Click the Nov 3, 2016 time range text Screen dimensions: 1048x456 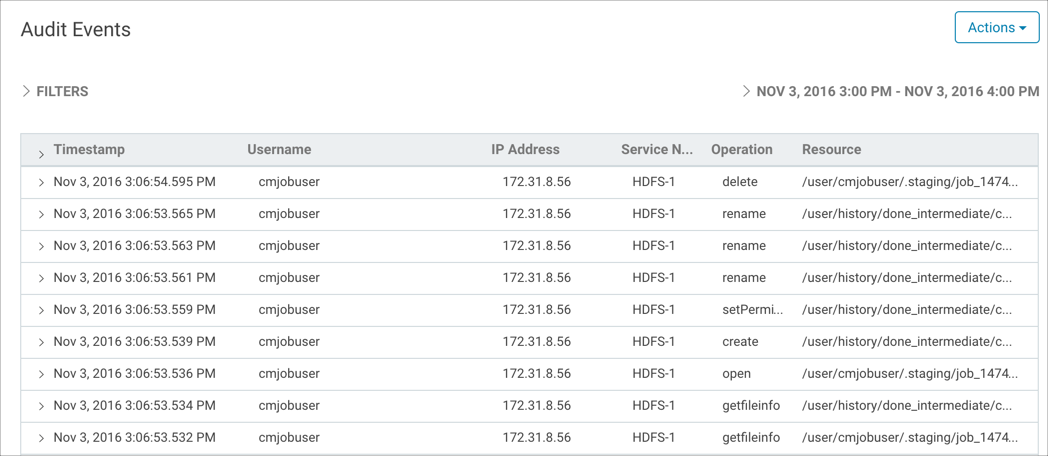[897, 91]
